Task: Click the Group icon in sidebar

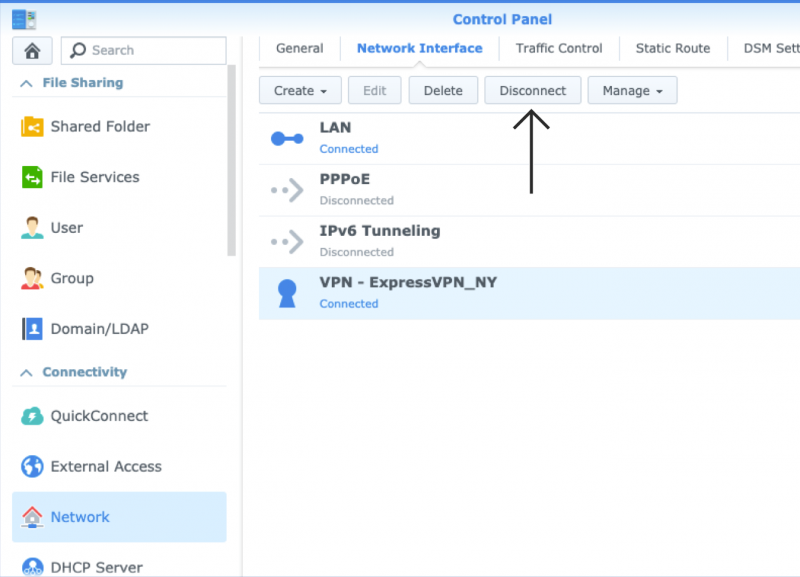Action: tap(33, 278)
